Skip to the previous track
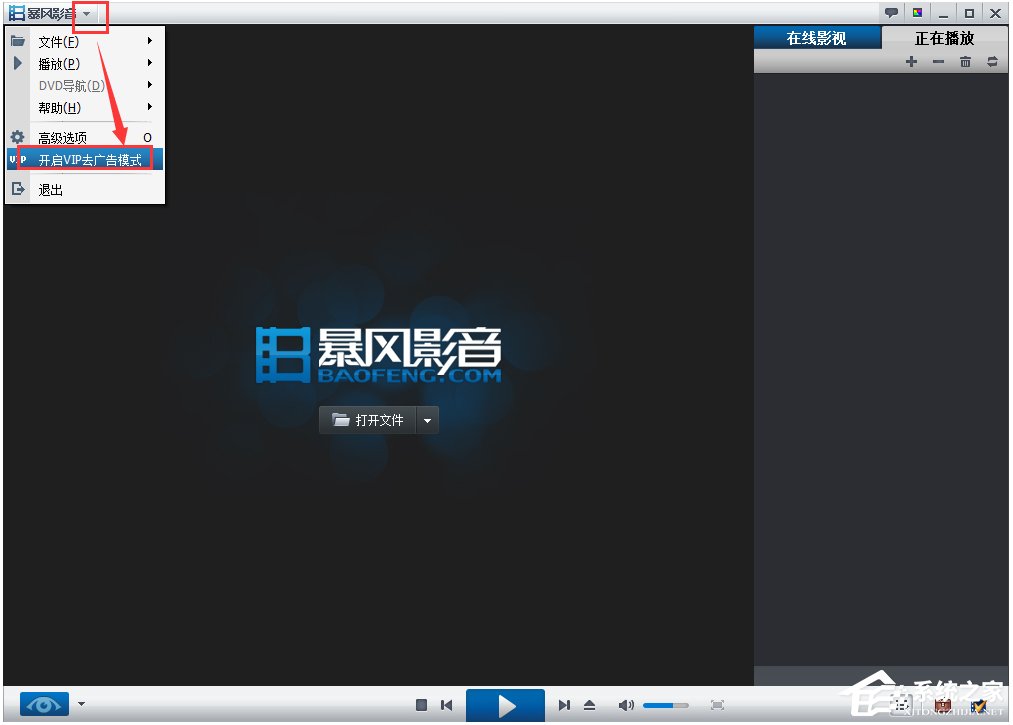Screen dimensions: 1013x725 tap(446, 705)
